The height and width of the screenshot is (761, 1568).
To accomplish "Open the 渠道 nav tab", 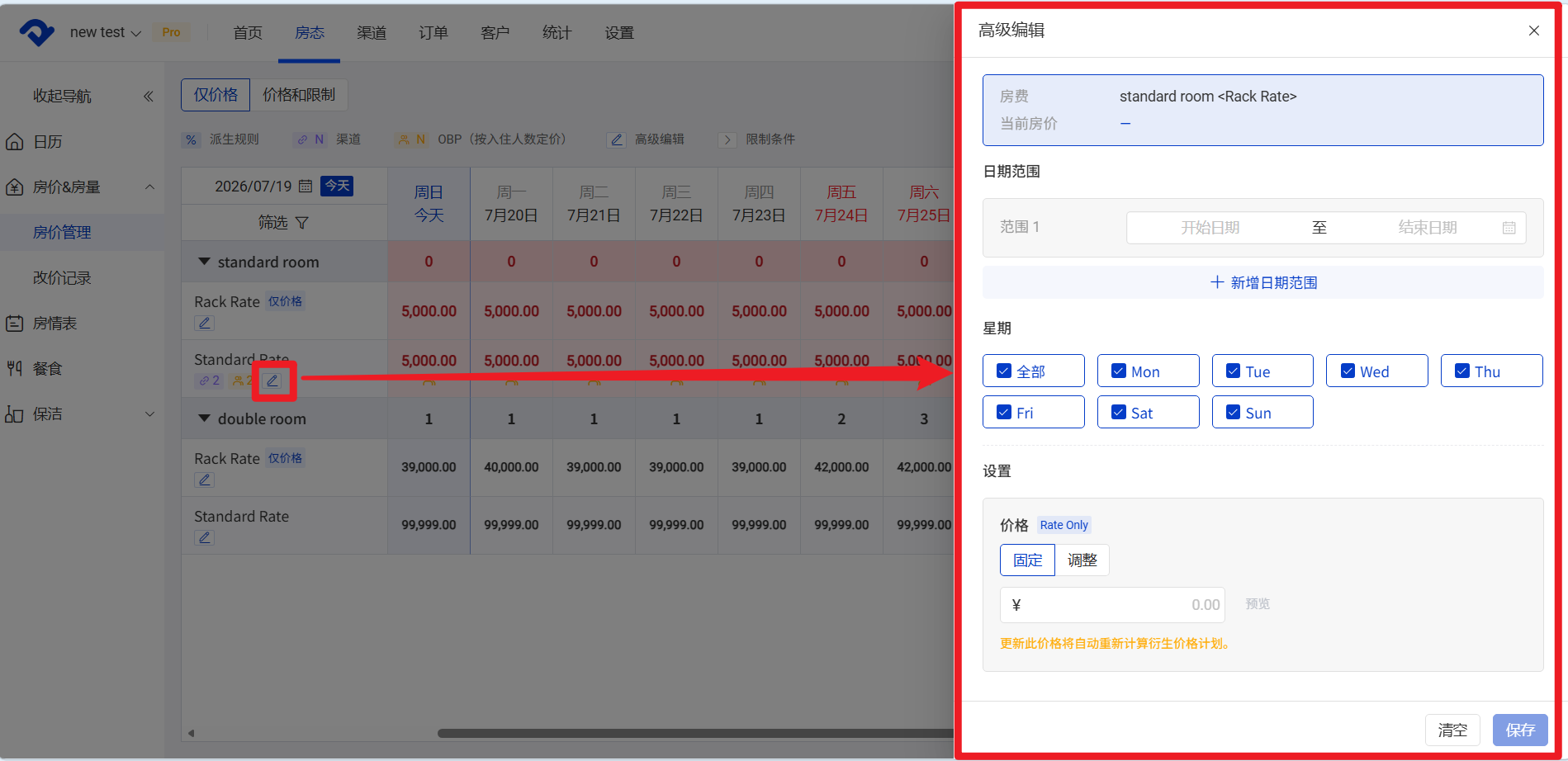I will pyautogui.click(x=372, y=33).
